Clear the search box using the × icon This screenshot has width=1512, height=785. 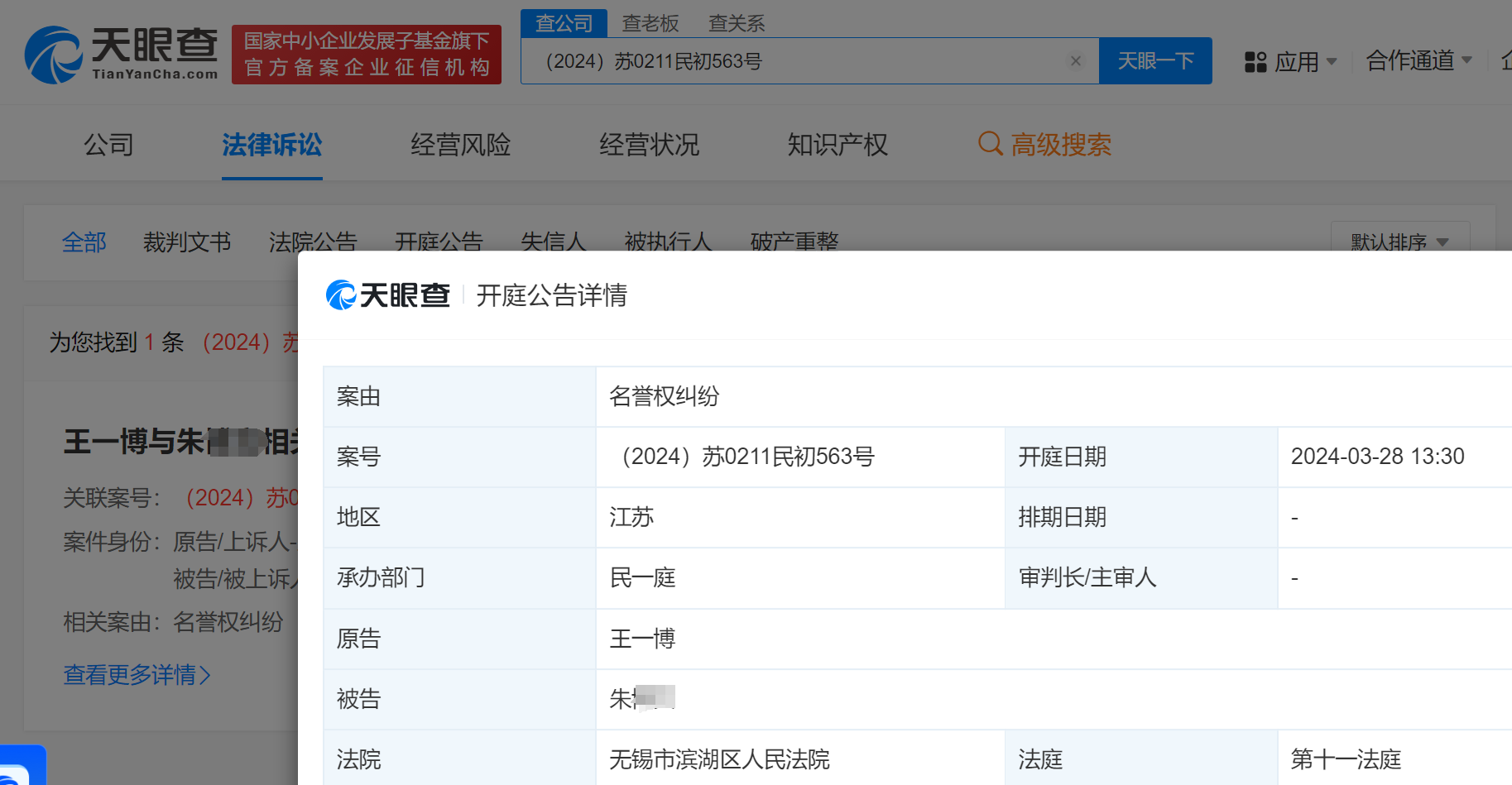tap(1075, 60)
